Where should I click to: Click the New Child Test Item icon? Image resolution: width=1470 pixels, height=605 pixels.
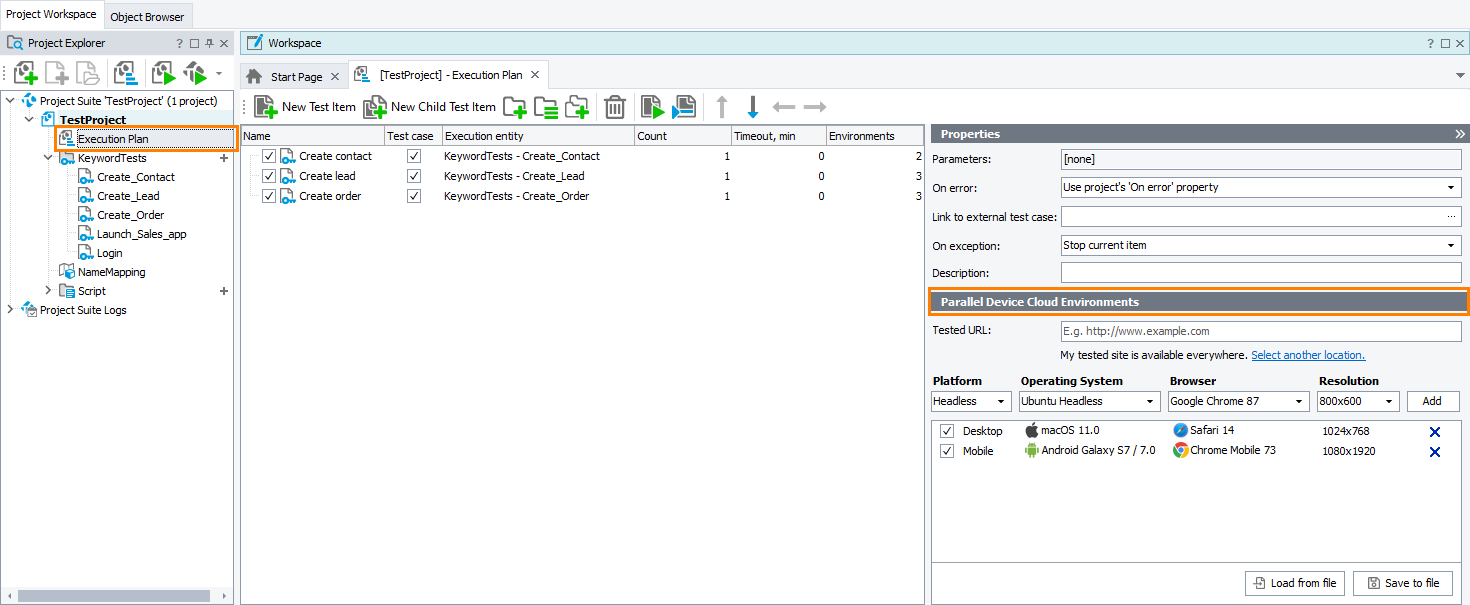(x=375, y=107)
